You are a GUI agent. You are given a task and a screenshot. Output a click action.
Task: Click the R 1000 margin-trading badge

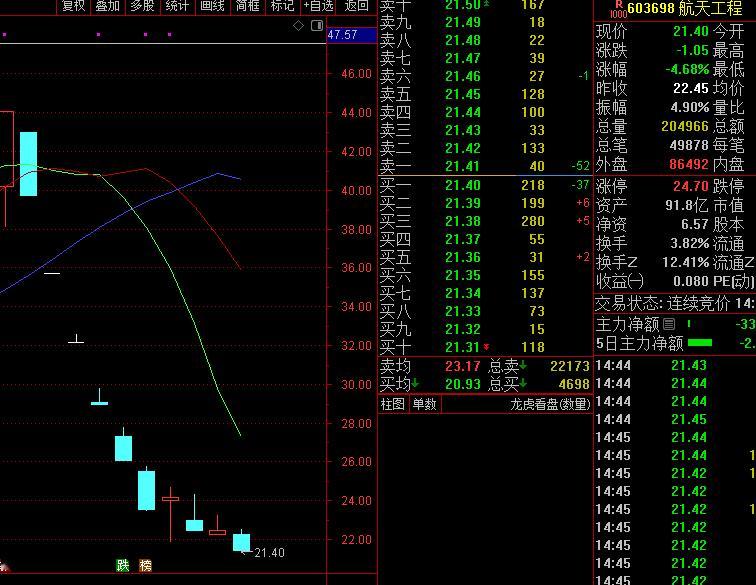coord(618,9)
